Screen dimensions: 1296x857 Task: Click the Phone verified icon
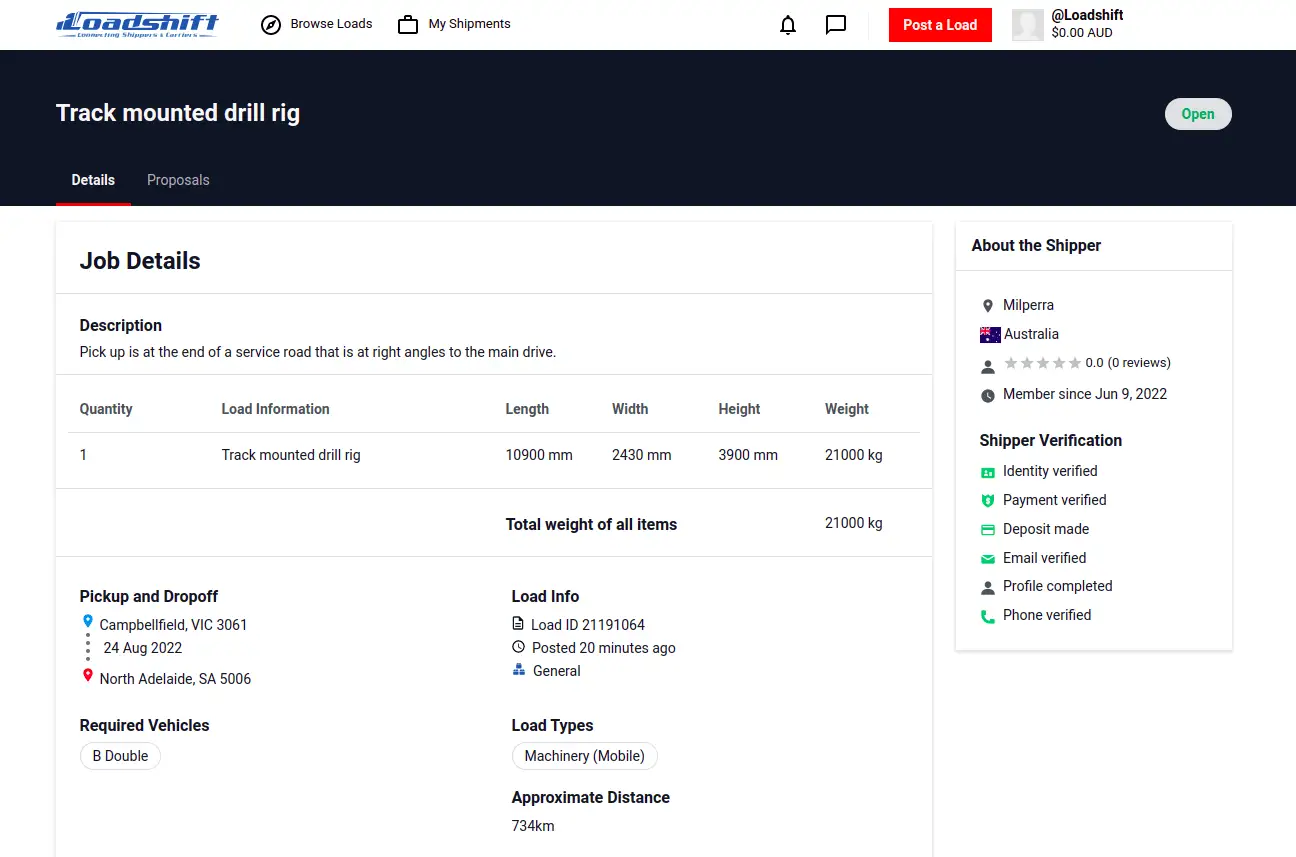[x=988, y=615]
